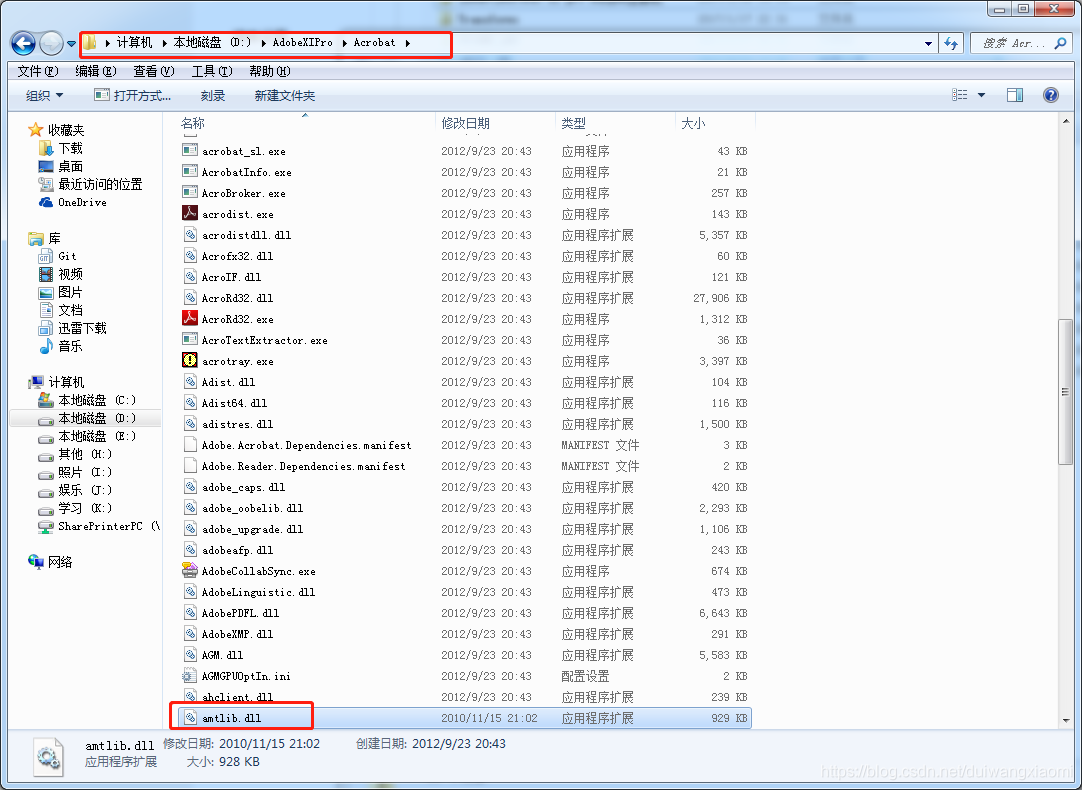Viewport: 1082px width, 790px height.
Task: Select the AcroRd32.exe red icon
Action: point(190,318)
